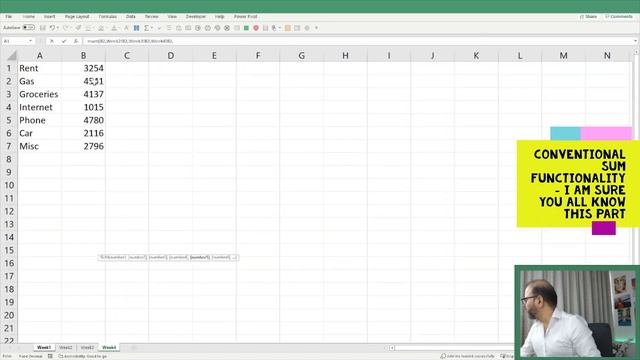Open the Insert ribbon tab

click(x=49, y=17)
